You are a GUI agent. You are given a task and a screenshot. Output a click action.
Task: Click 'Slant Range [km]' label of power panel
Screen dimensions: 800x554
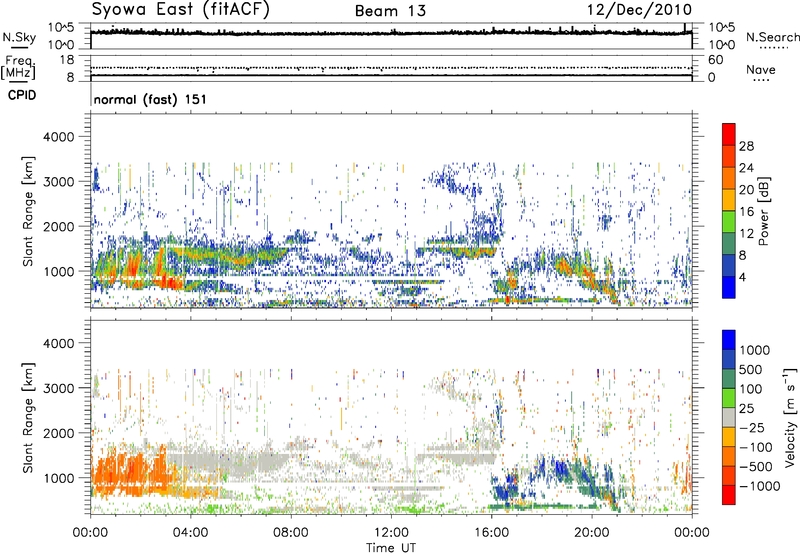tap(28, 211)
